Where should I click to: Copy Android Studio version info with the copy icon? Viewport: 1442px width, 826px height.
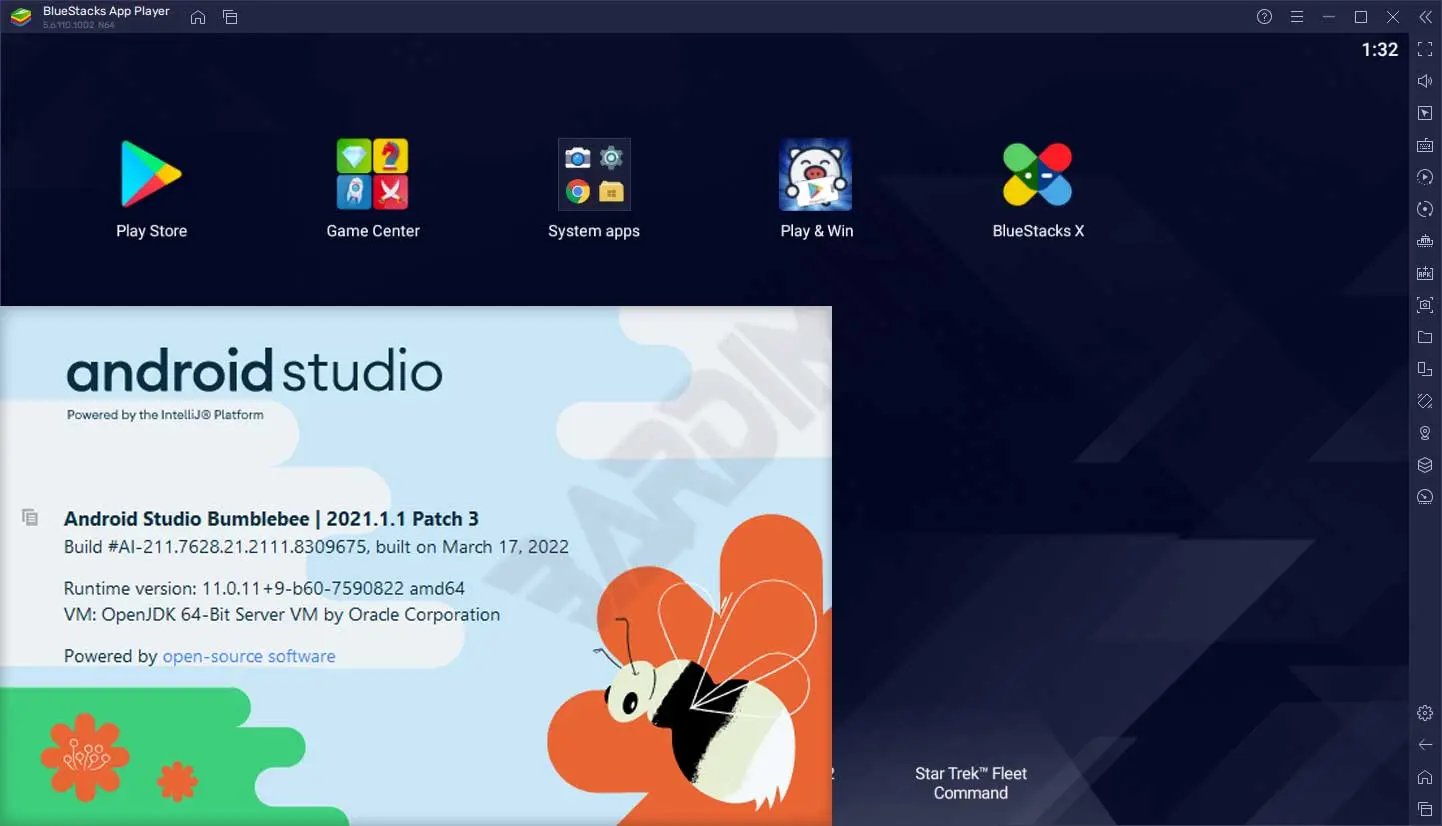30,517
